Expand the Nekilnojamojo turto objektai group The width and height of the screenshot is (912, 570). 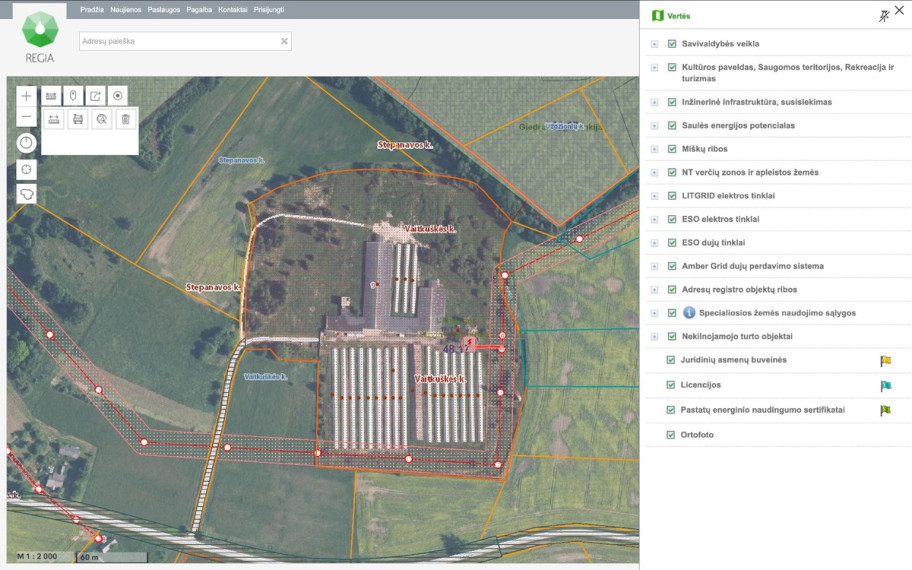click(x=654, y=337)
